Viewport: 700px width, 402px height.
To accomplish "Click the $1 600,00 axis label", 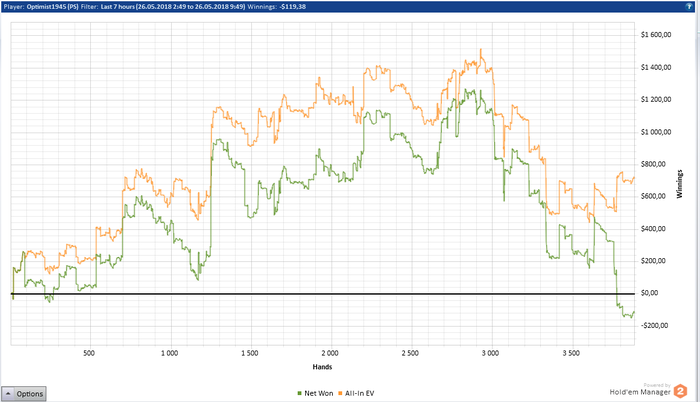I will (x=656, y=35).
